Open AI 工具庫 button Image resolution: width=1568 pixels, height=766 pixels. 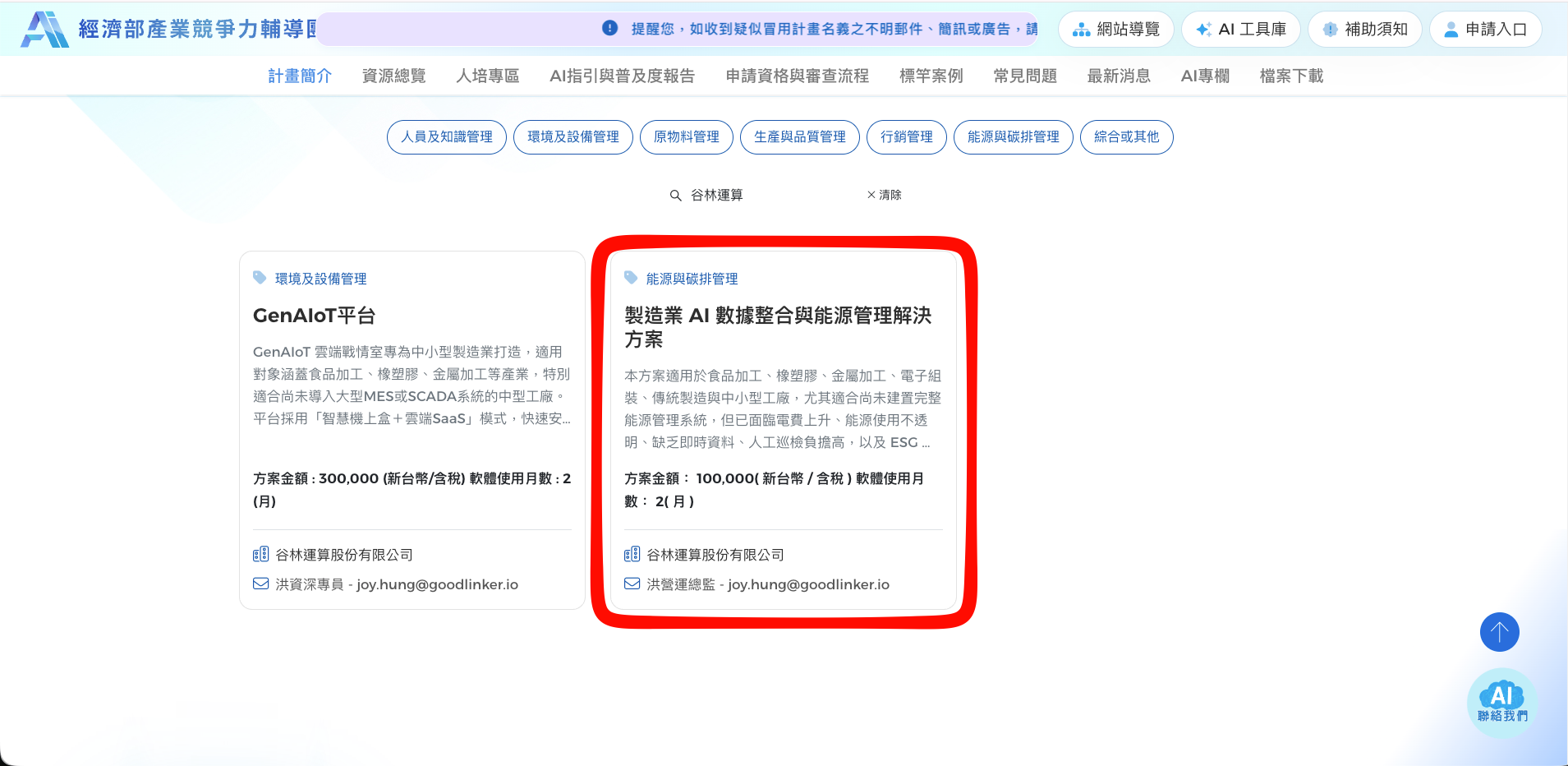pos(1240,30)
